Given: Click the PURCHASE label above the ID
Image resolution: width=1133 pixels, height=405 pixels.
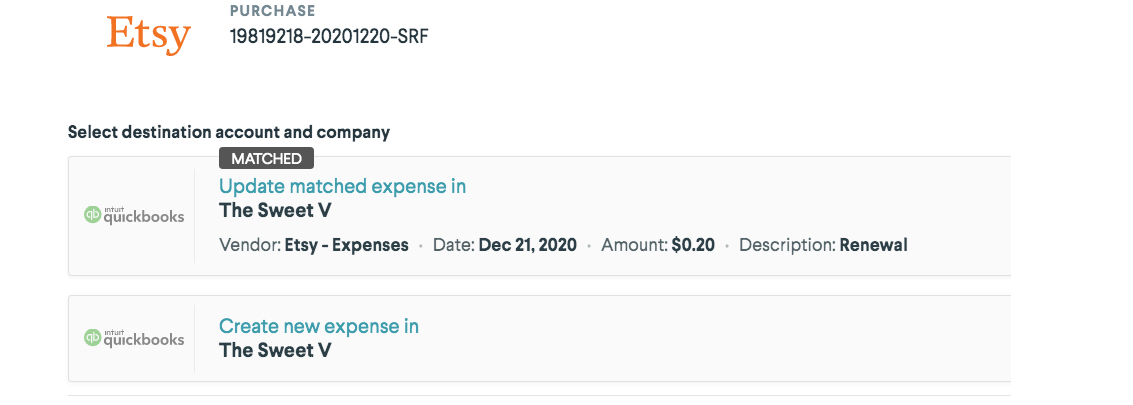Looking at the screenshot, I should 272,11.
